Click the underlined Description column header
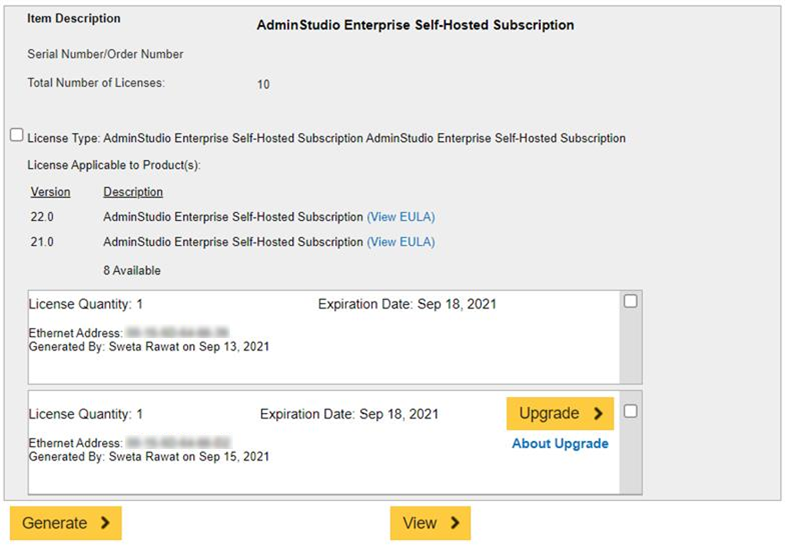Image resolution: width=786 pixels, height=546 pixels. coord(133,192)
